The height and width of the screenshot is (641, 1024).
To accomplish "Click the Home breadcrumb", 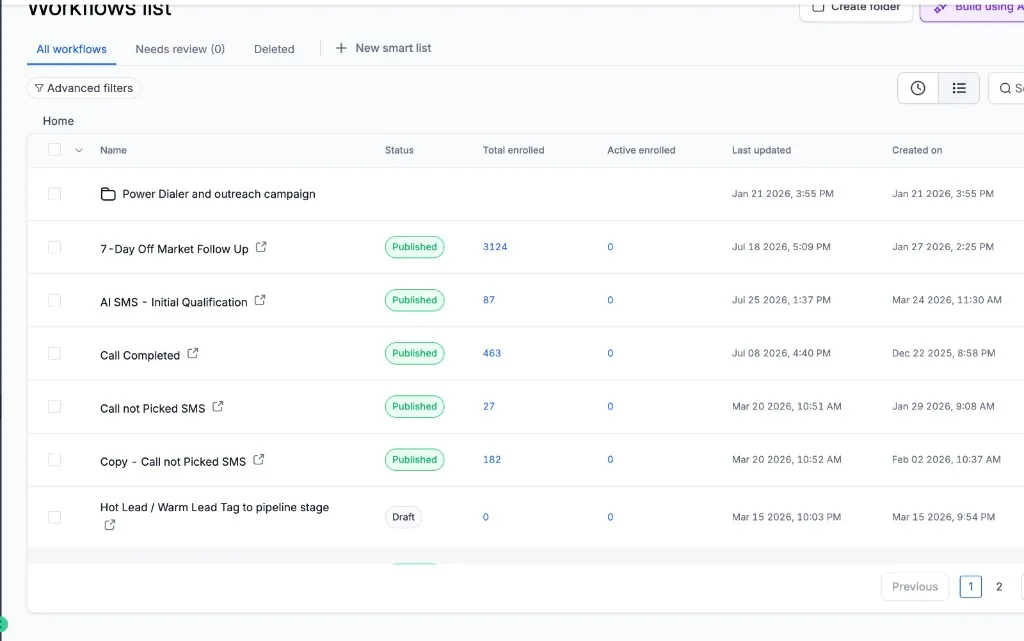I will [x=58, y=121].
